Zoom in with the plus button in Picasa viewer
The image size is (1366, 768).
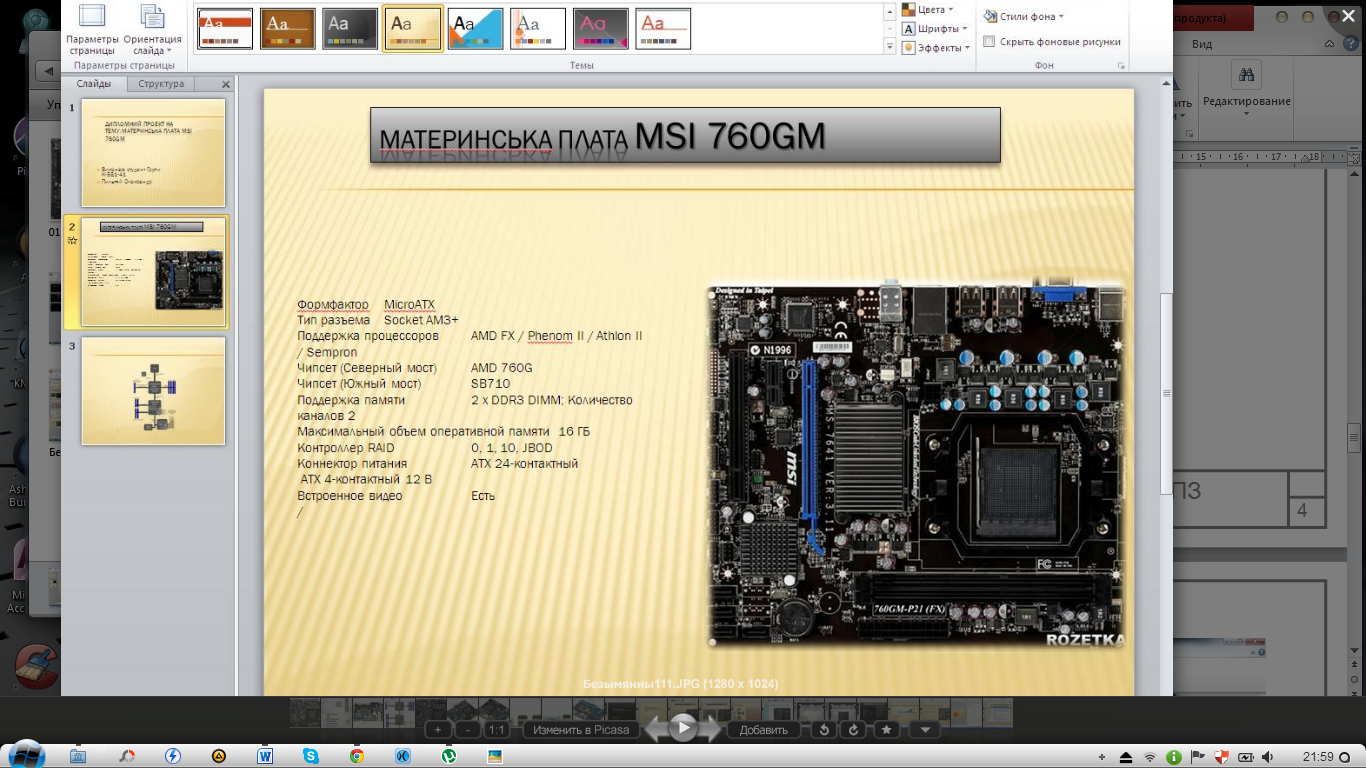438,730
